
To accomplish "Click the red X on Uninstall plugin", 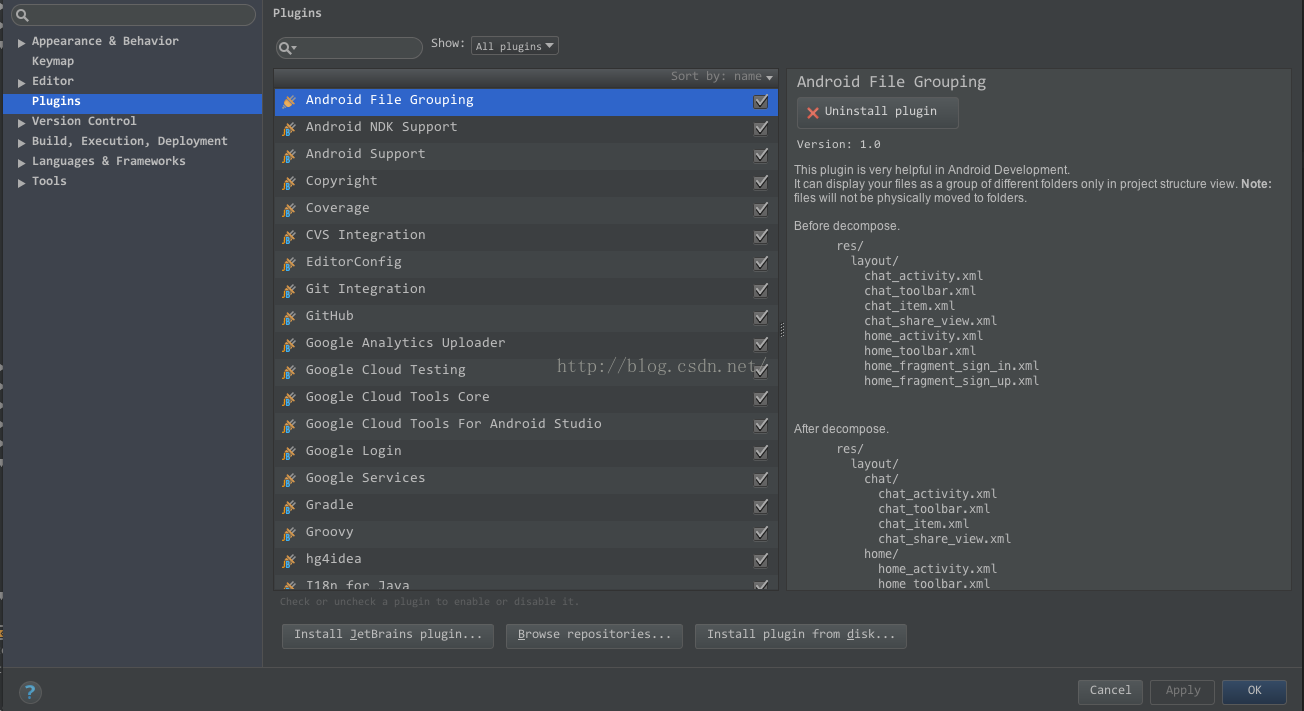I will [x=813, y=113].
